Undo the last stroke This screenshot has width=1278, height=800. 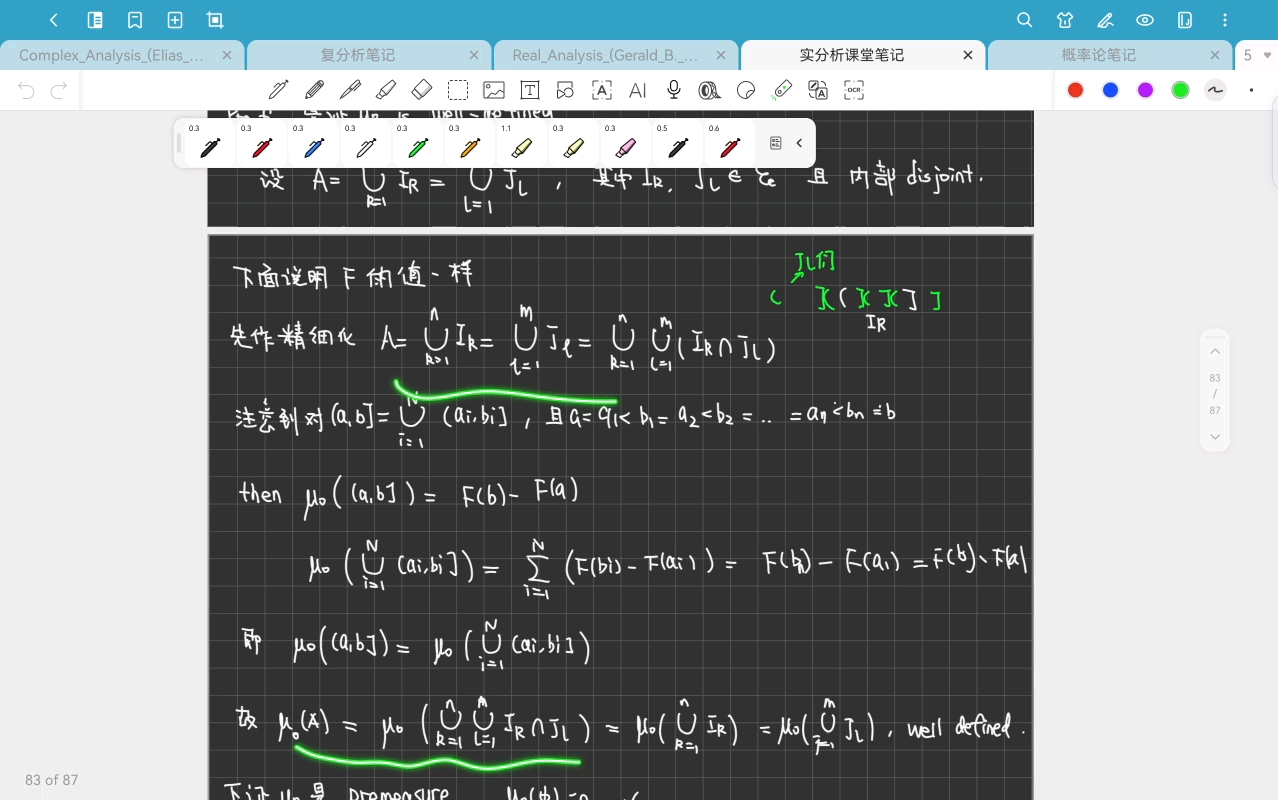click(x=26, y=91)
